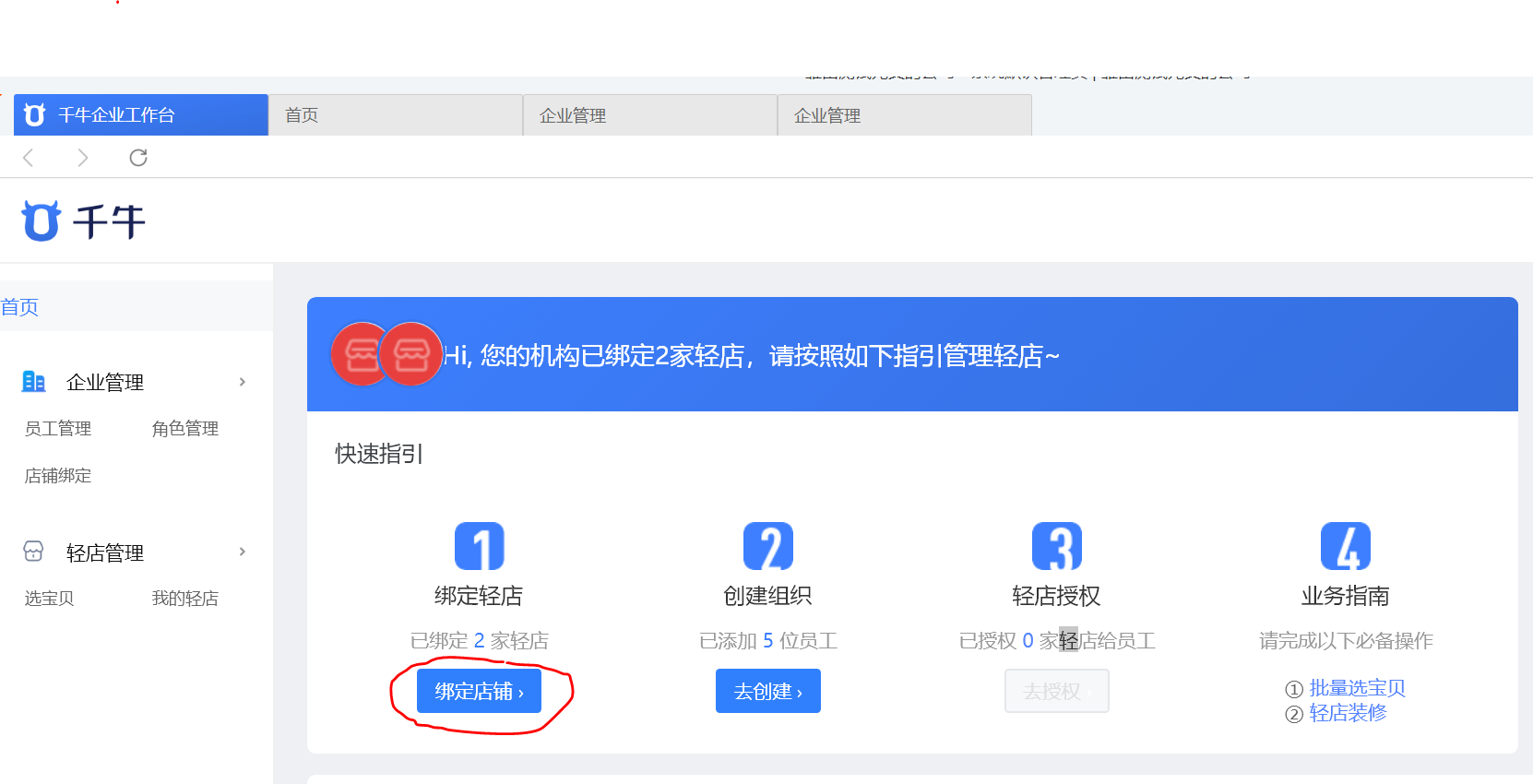Click the Qianniu bull logo in header
The image size is (1533, 784).
pyautogui.click(x=41, y=221)
